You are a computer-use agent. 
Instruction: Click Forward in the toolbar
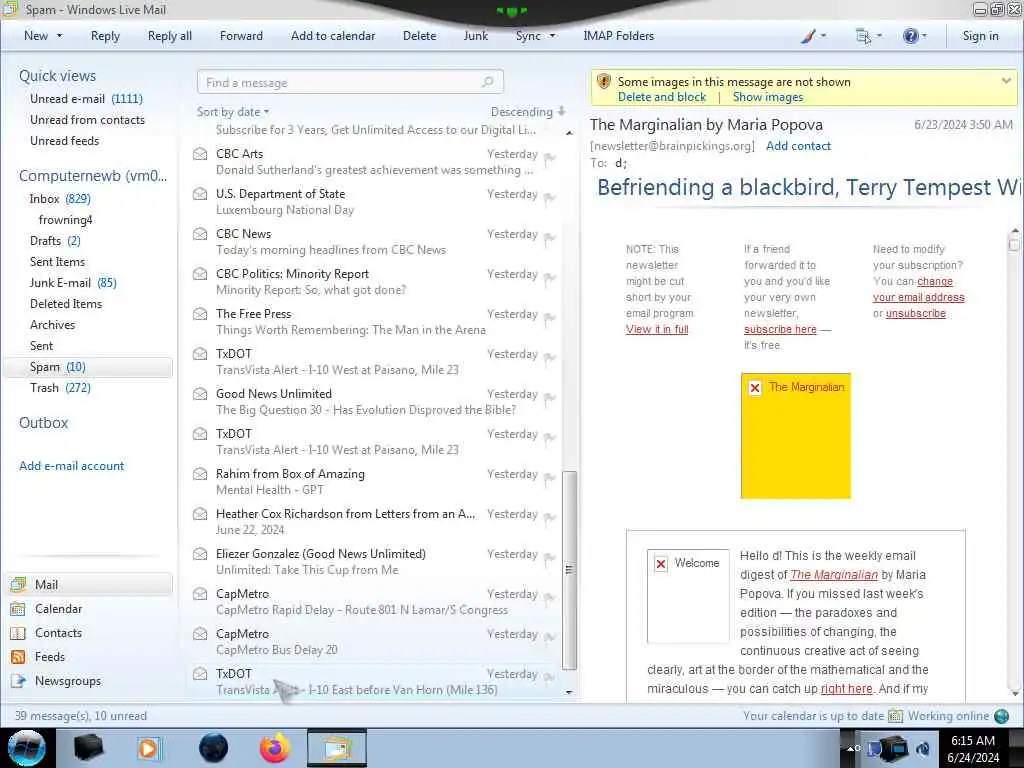tap(241, 36)
